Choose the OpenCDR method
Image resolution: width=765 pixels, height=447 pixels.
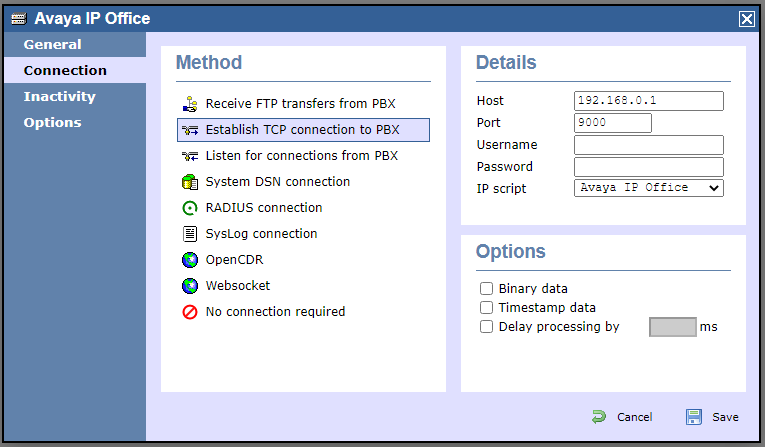[x=303, y=260]
